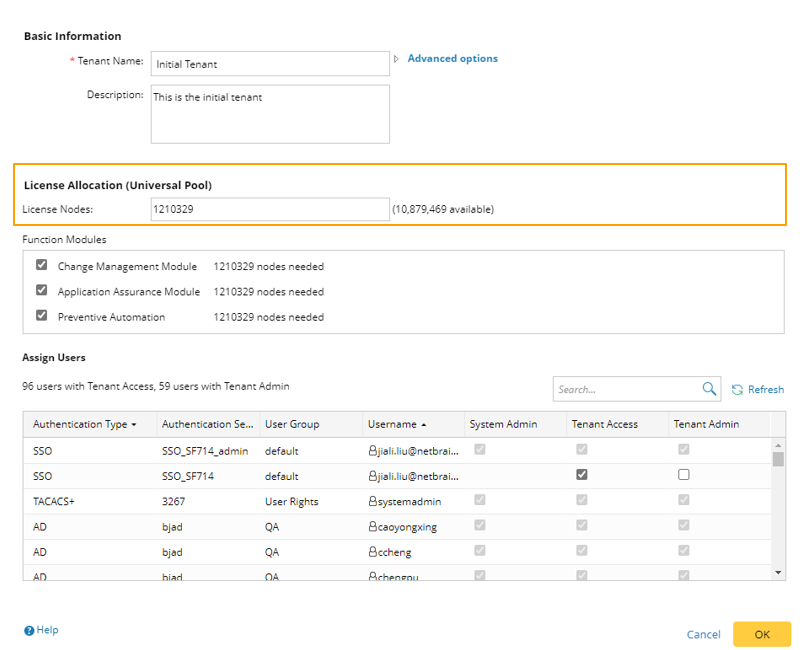Screen dimensions: 803x650
Task: Click the user icon beside ccheng
Action: (372, 552)
